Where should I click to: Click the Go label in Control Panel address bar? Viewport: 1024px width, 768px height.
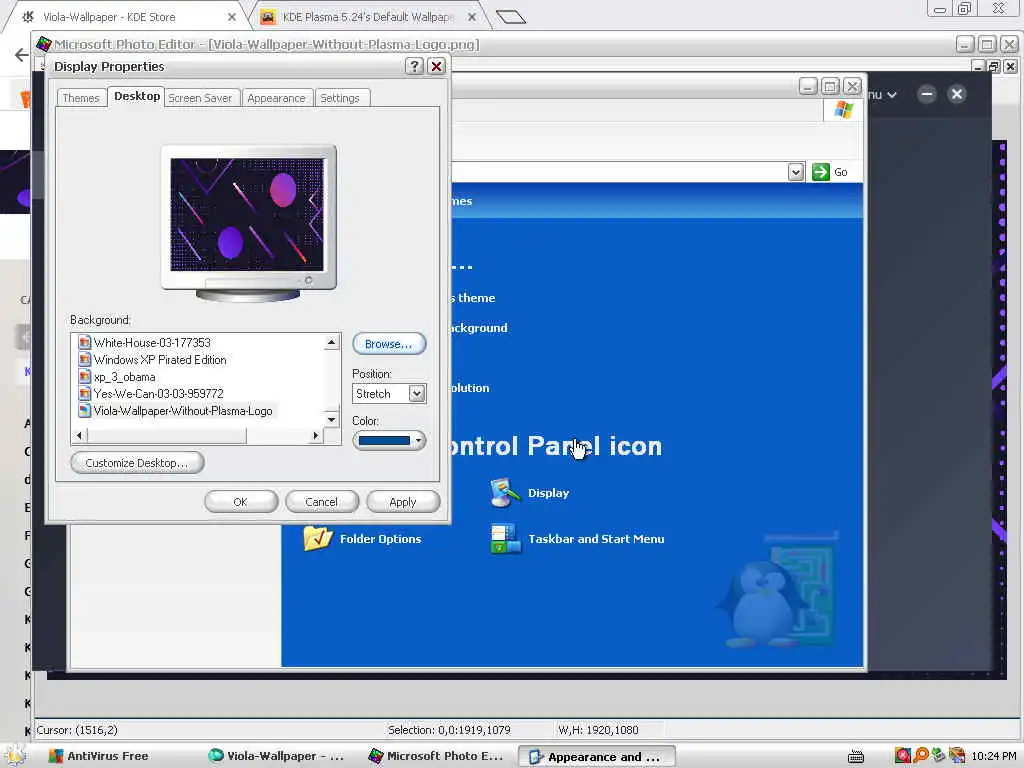click(x=840, y=172)
